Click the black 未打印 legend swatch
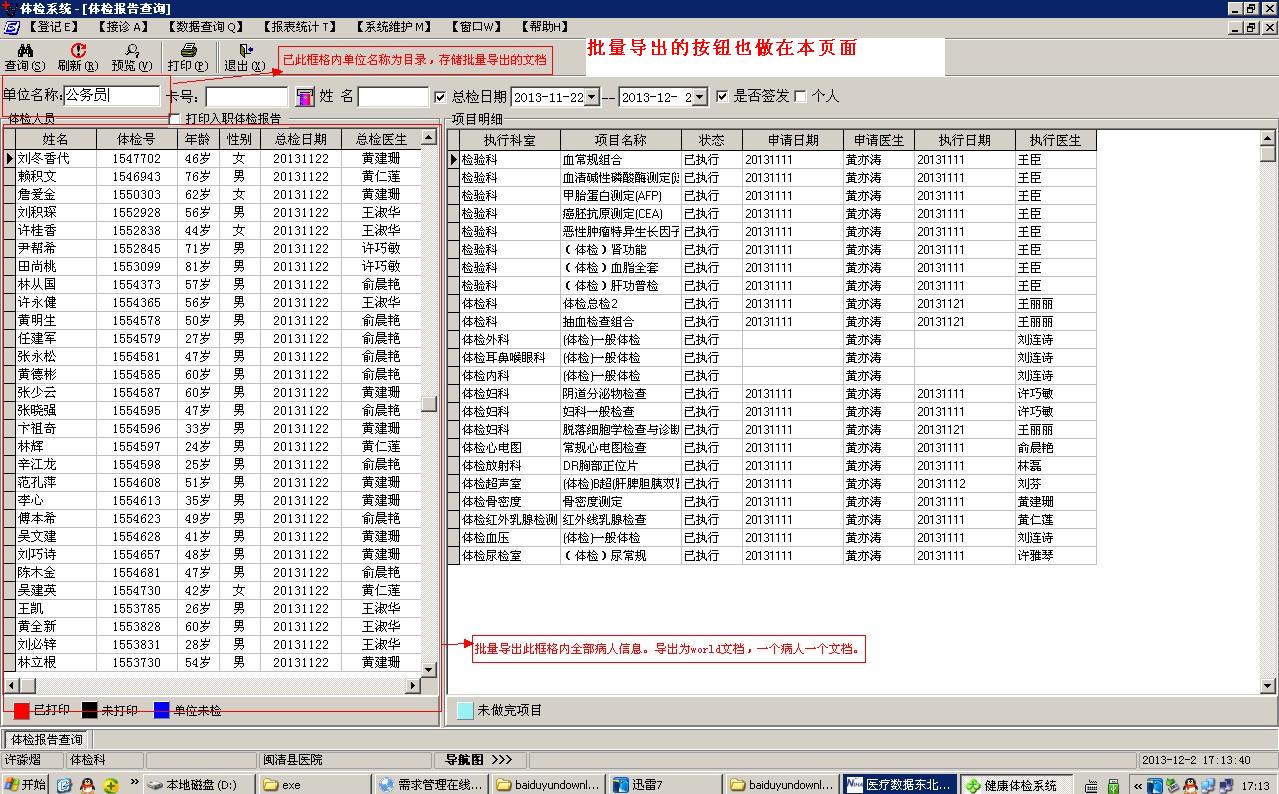 point(90,711)
